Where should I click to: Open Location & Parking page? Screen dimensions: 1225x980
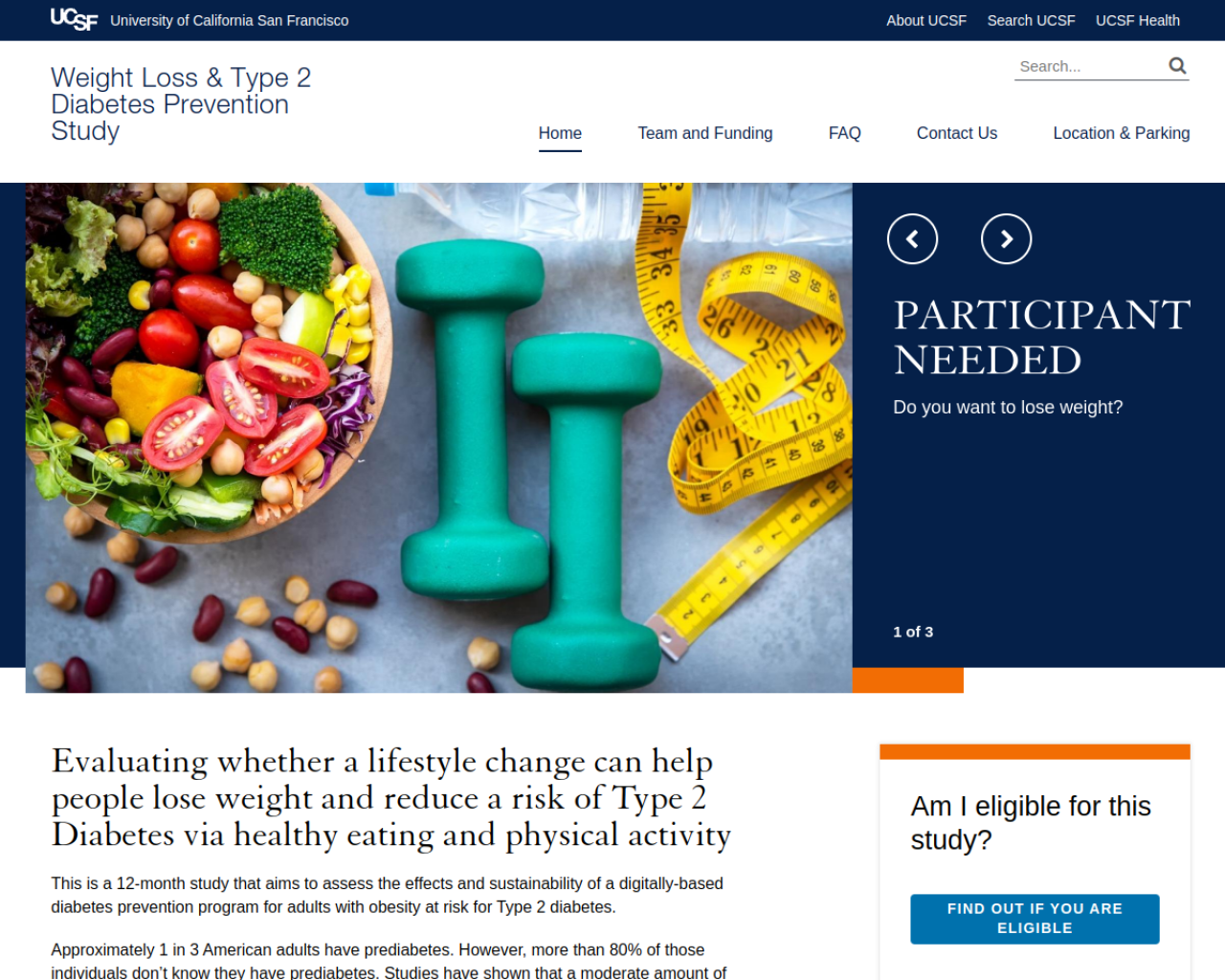(x=1122, y=133)
